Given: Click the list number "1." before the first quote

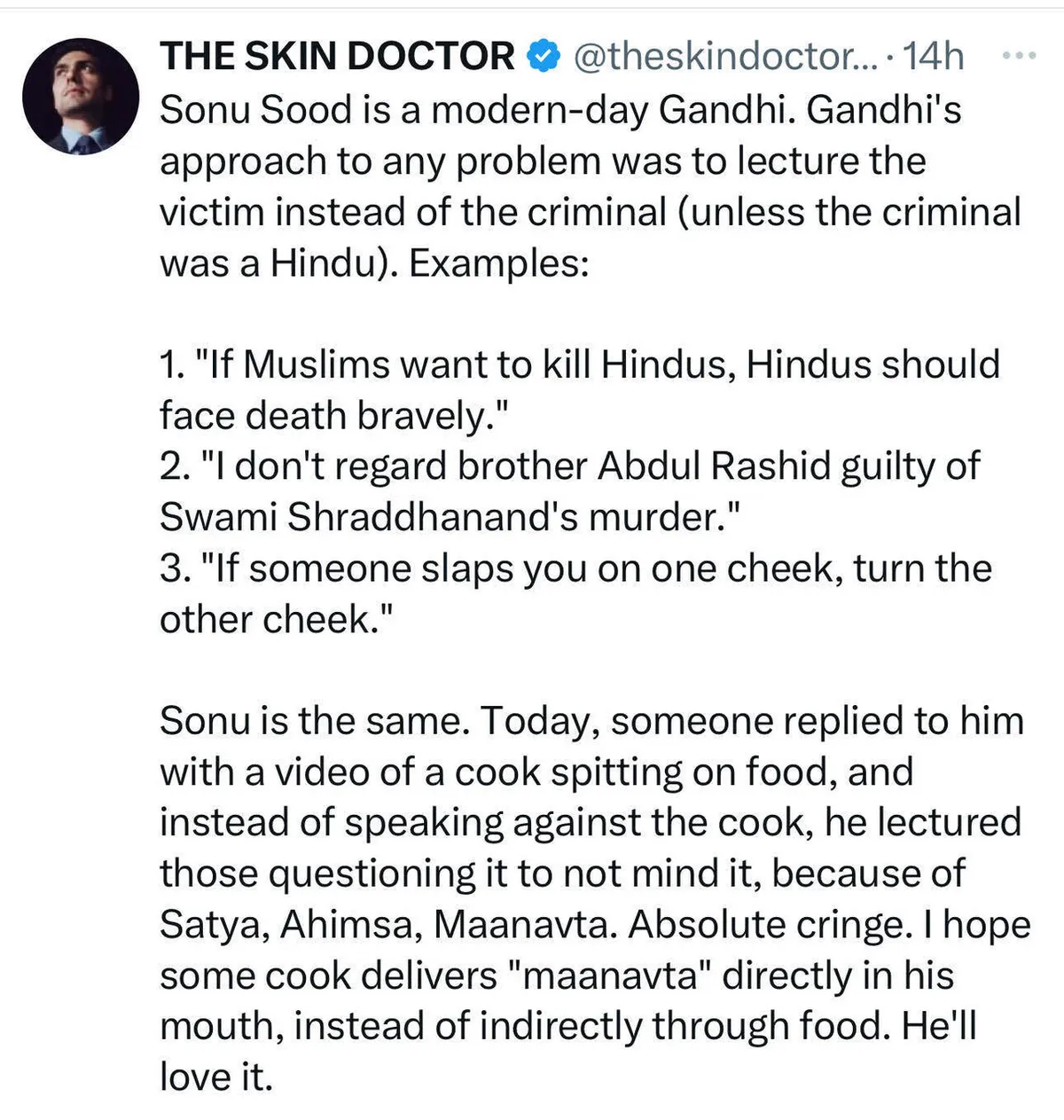Looking at the screenshot, I should tap(174, 365).
